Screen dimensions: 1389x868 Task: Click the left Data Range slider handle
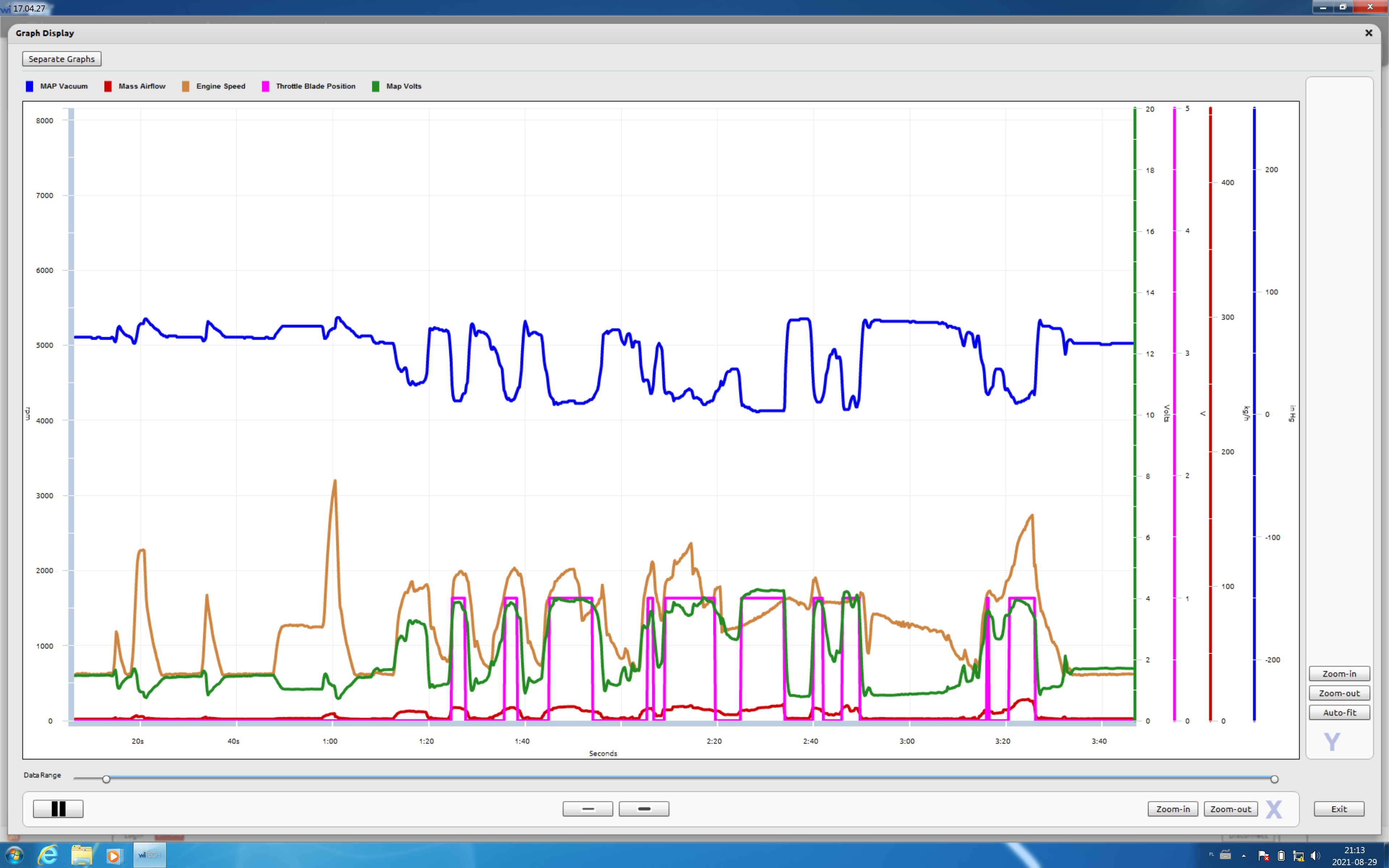[x=106, y=779]
